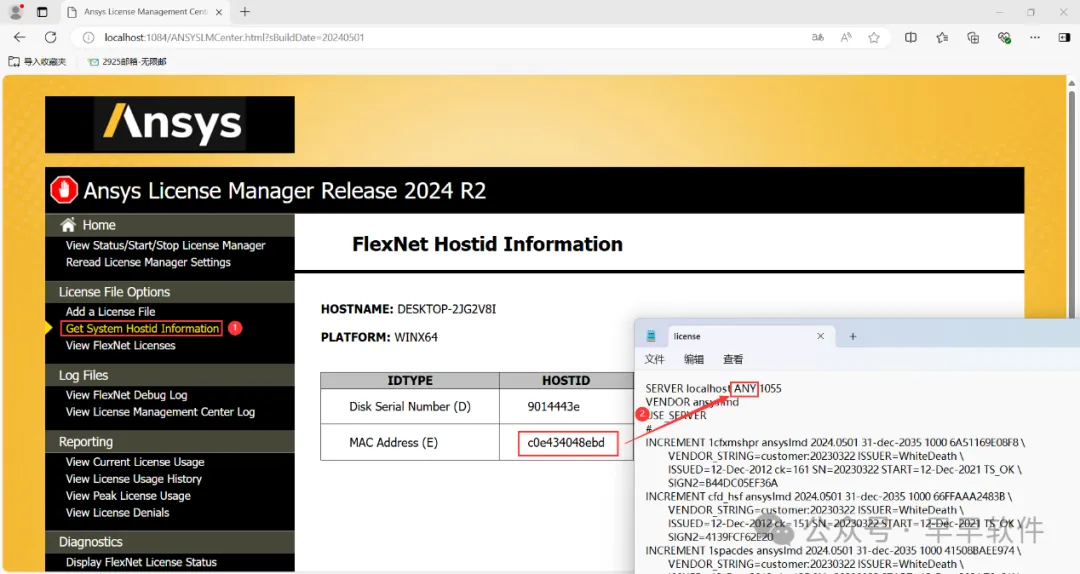
Task: Click the Notepad app icon in license window
Action: 651,336
